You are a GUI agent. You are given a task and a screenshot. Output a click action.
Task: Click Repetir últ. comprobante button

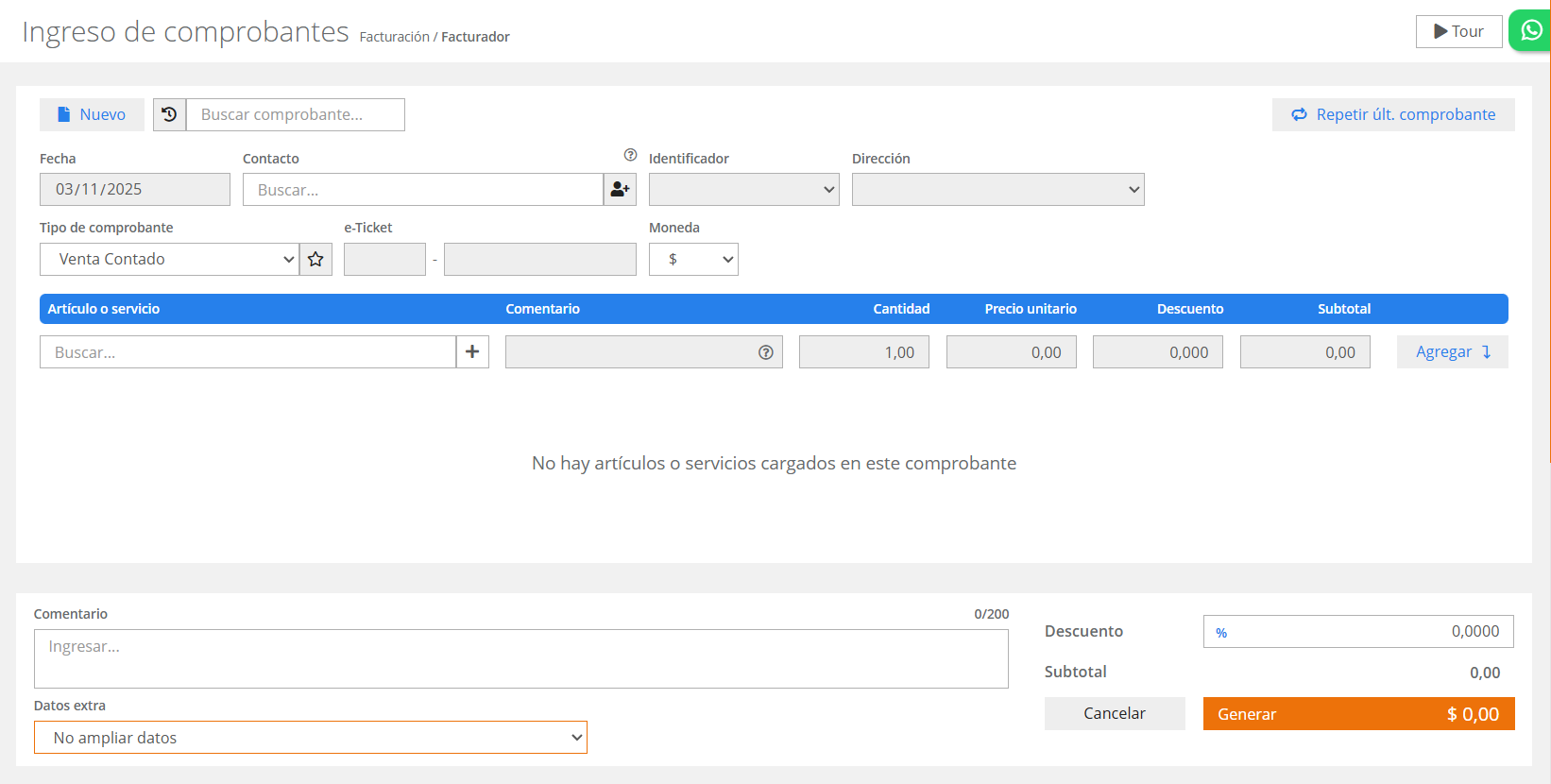(1393, 114)
